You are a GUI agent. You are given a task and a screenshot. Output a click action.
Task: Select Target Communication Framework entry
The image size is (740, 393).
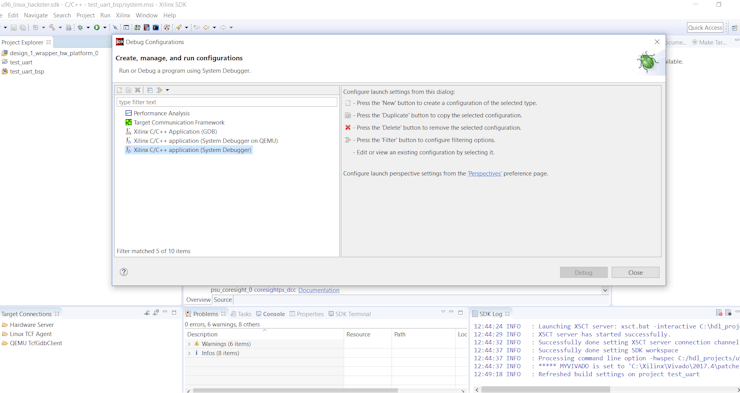(x=175, y=122)
